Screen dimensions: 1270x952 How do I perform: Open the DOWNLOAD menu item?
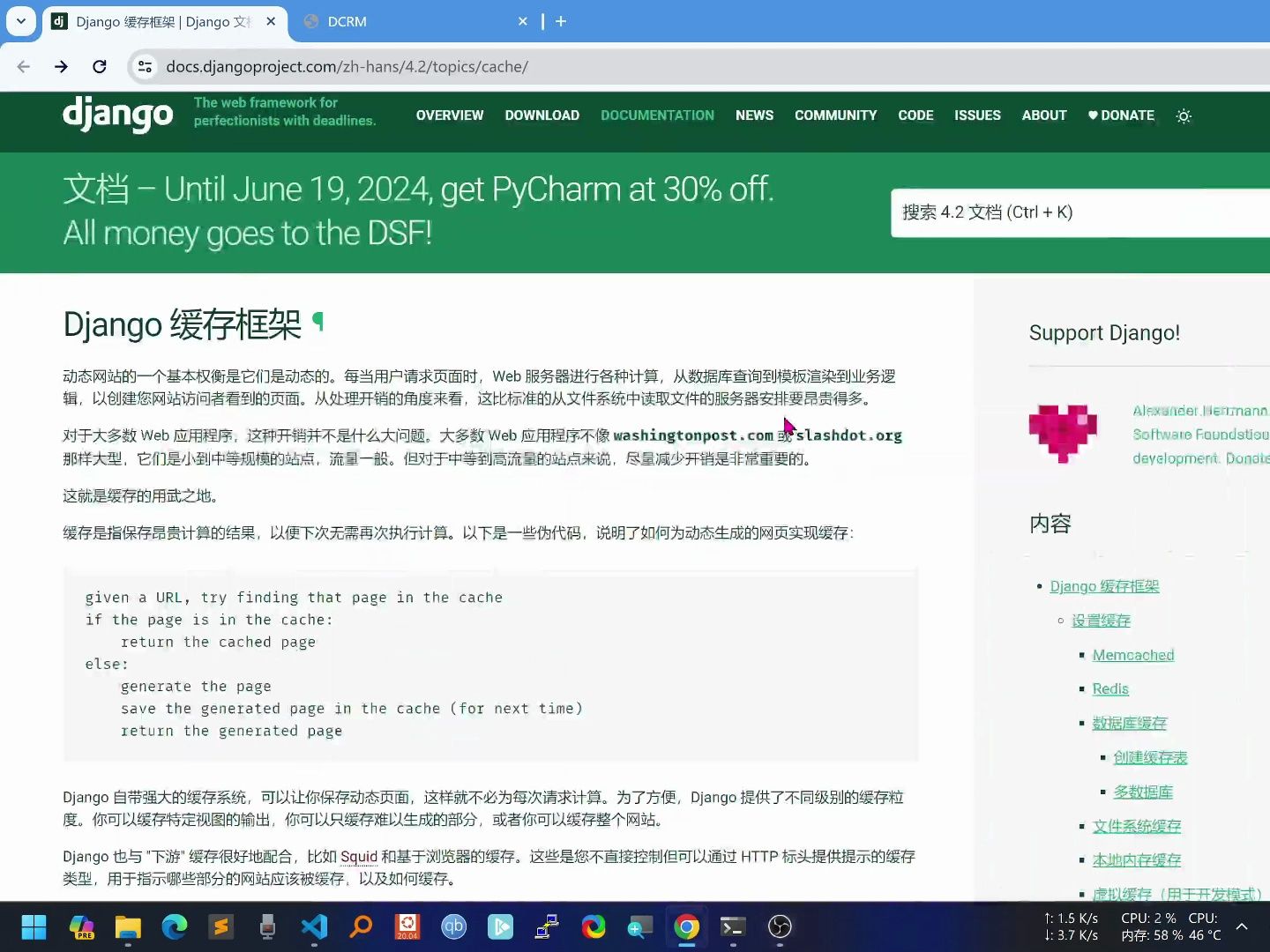point(542,115)
